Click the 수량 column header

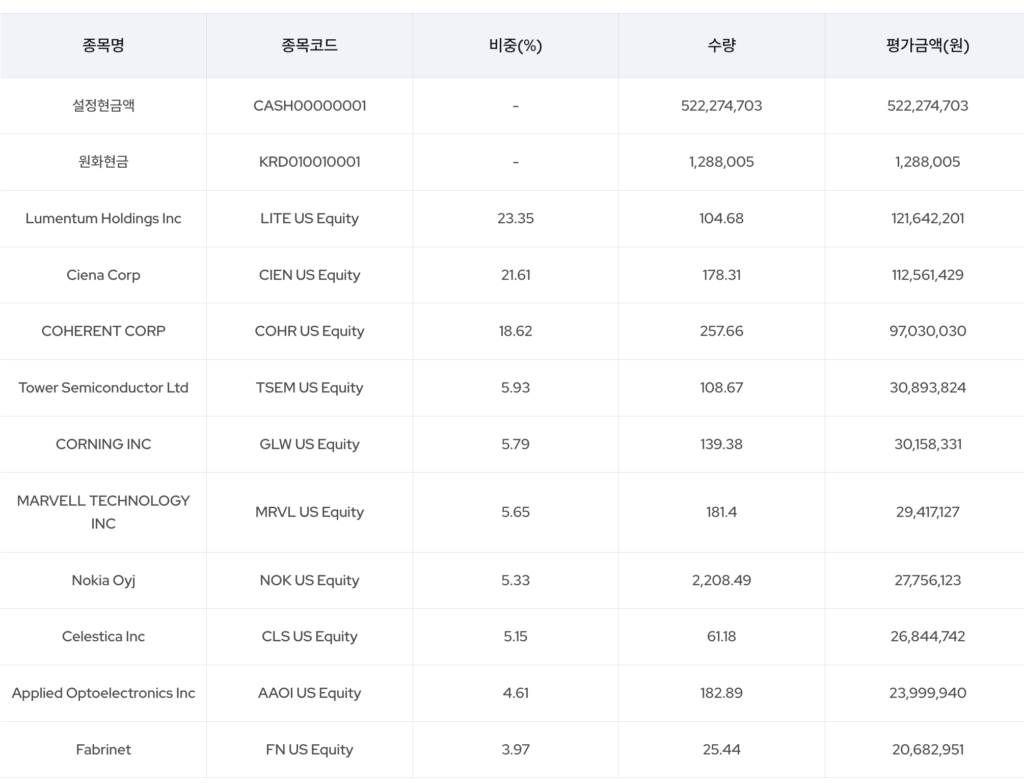[x=721, y=45]
